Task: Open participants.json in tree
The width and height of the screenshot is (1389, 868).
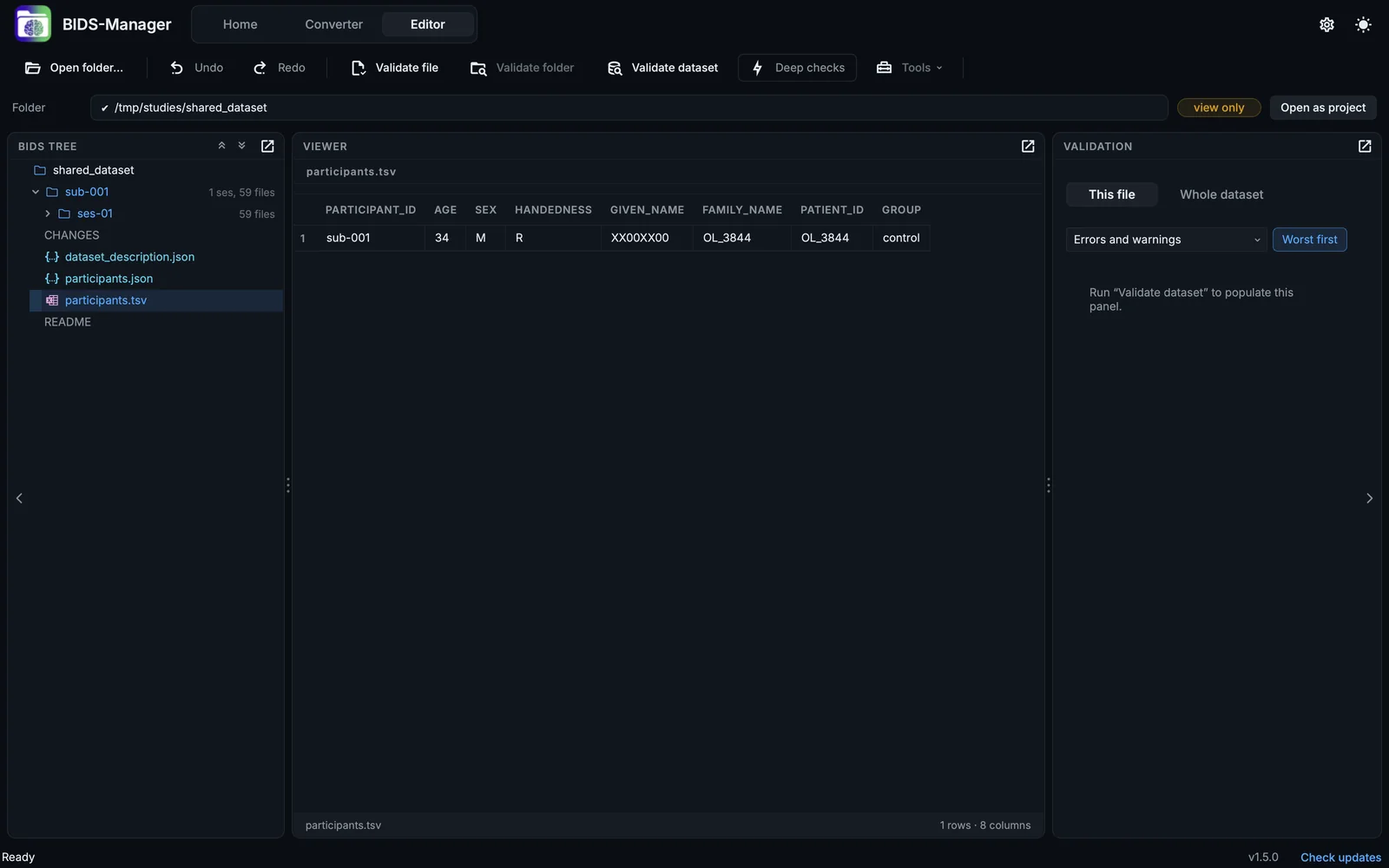Action: 109,279
